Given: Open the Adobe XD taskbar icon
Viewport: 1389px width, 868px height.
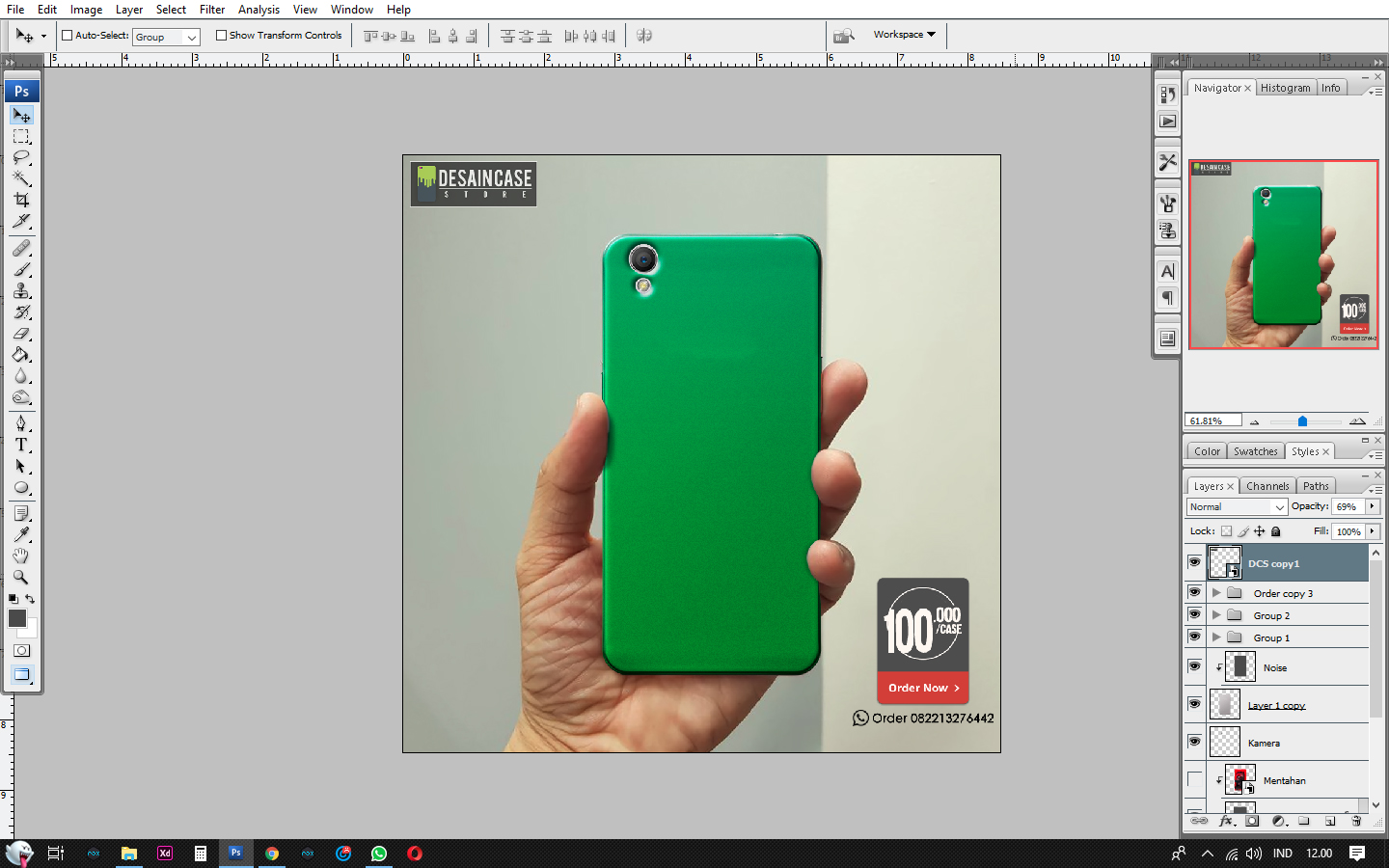Looking at the screenshot, I should (x=165, y=853).
